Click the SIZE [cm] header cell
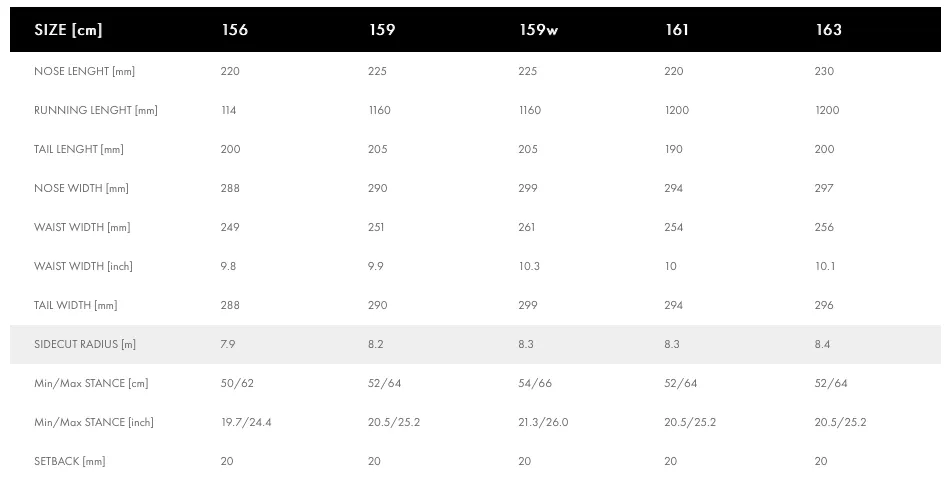Image resolution: width=950 pixels, height=481 pixels. pyautogui.click(x=68, y=30)
